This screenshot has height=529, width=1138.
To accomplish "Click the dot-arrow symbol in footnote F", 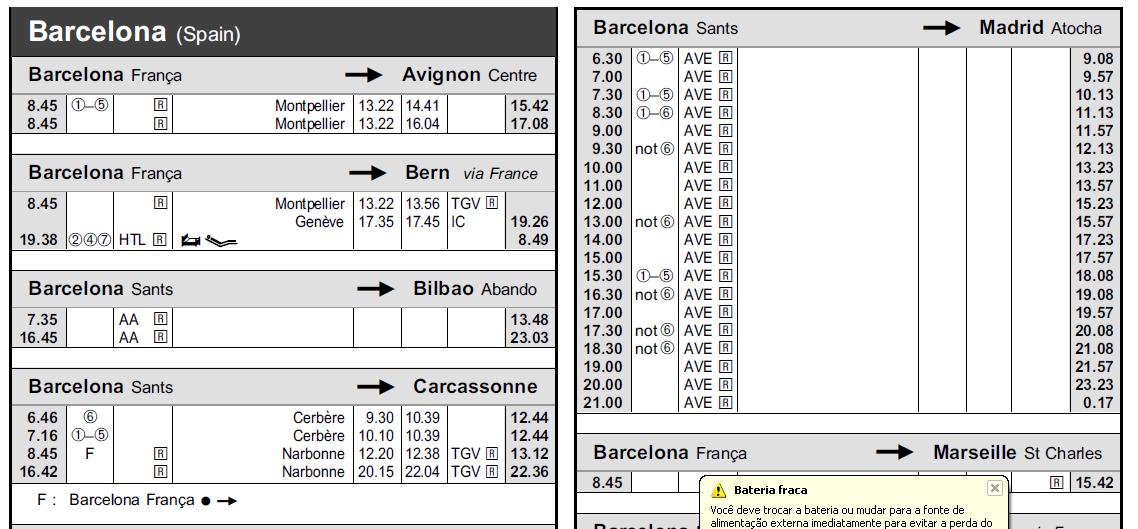I will click(218, 501).
